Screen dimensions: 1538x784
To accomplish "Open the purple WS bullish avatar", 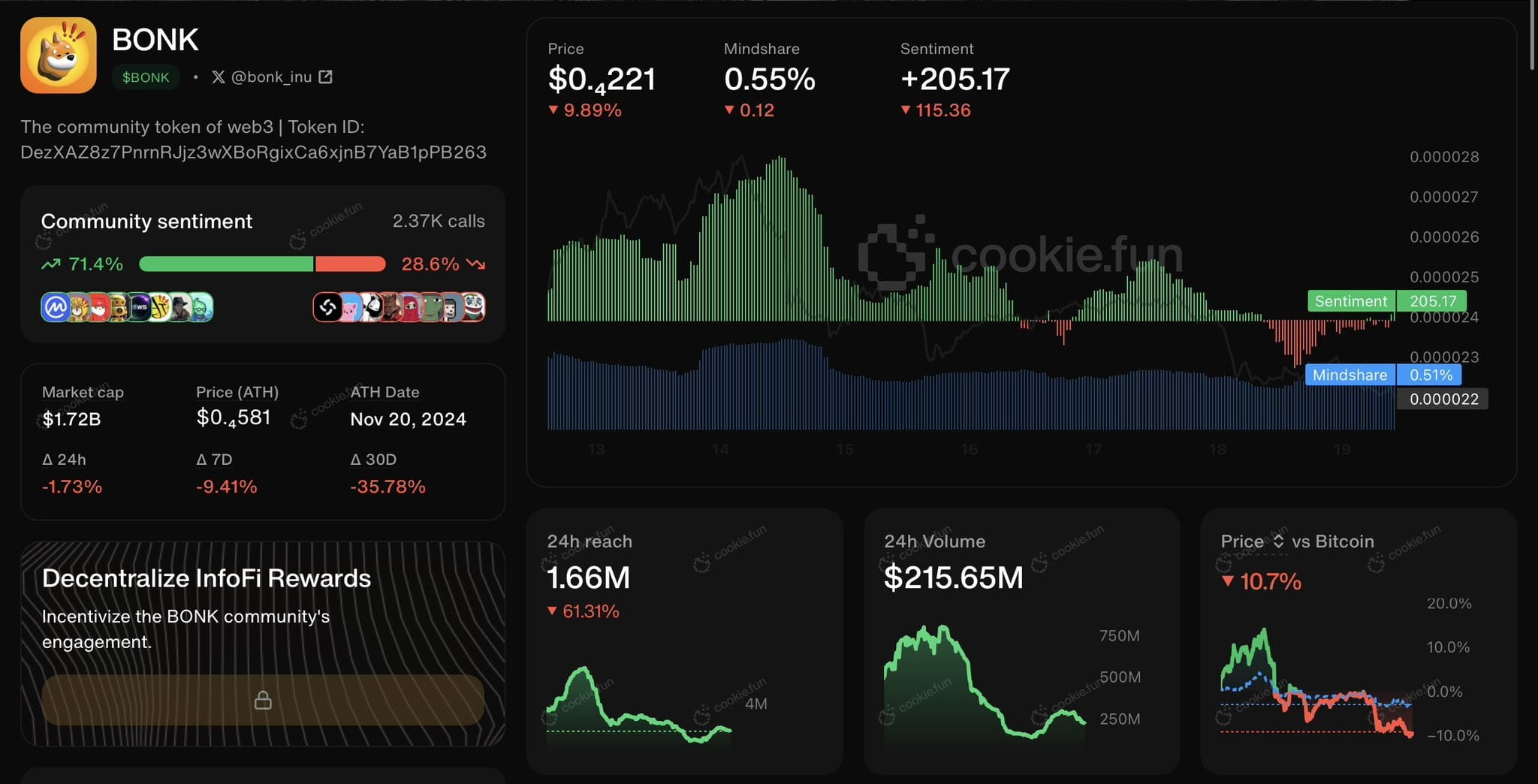I will pos(140,307).
